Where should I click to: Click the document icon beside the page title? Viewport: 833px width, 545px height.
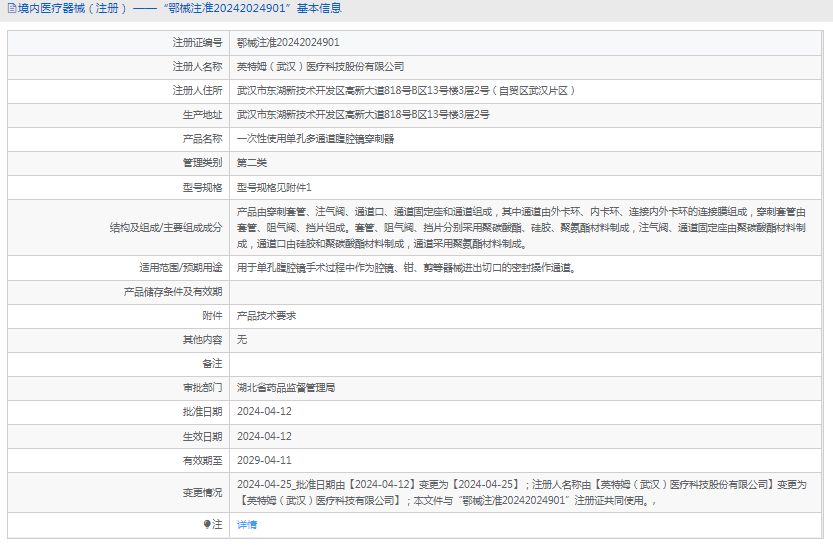pos(12,8)
